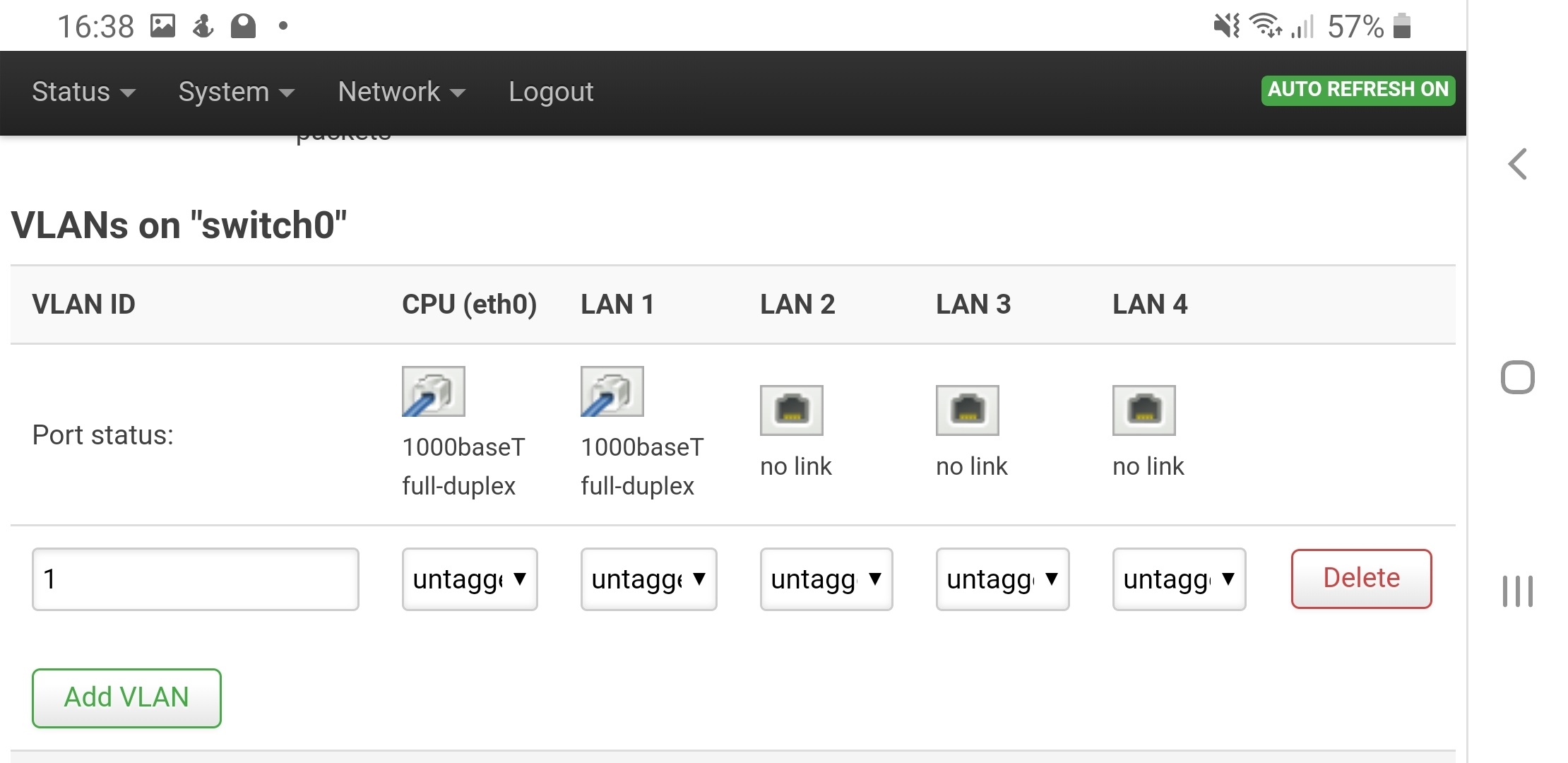Tap the Android back arrow
This screenshot has height=763, width=1568.
[x=1517, y=165]
